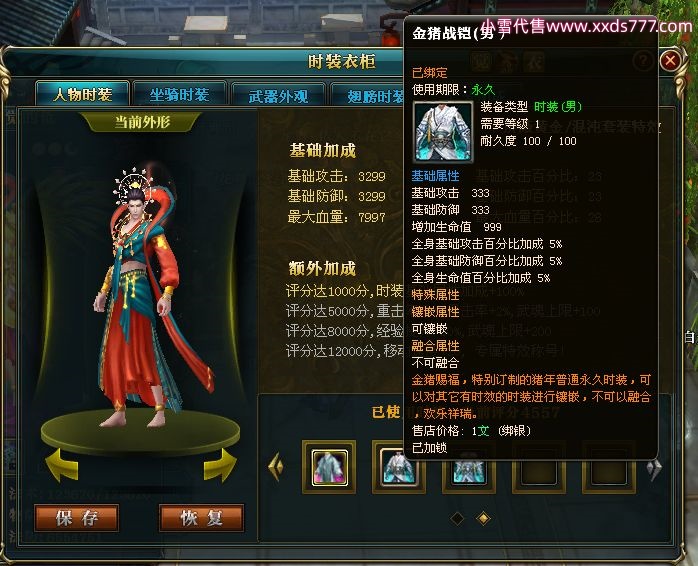This screenshot has height=566, width=698.
Task: Click the fourth empty outfit slot
Action: point(539,472)
